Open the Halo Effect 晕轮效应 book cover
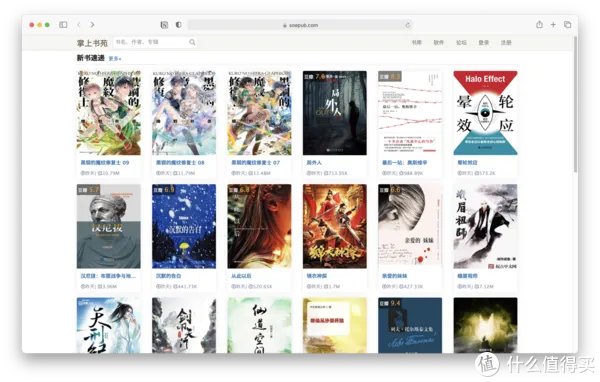 click(486, 113)
